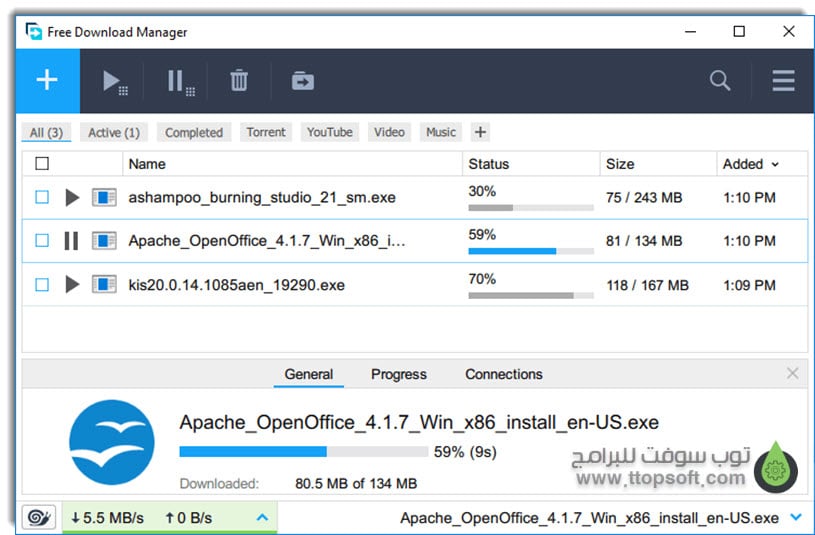Toggle snail mode in status bar

[39, 518]
